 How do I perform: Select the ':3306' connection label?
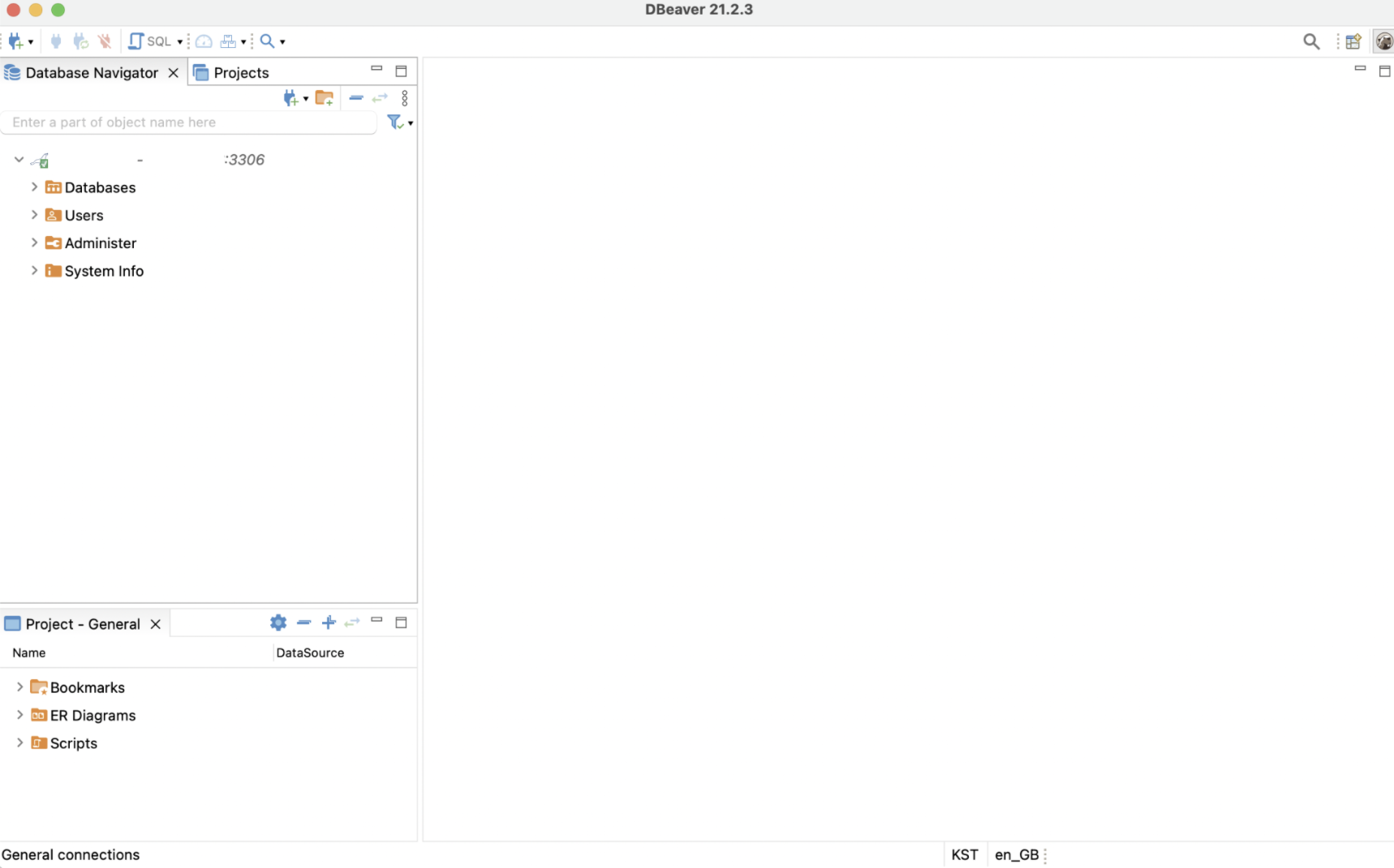coord(244,160)
